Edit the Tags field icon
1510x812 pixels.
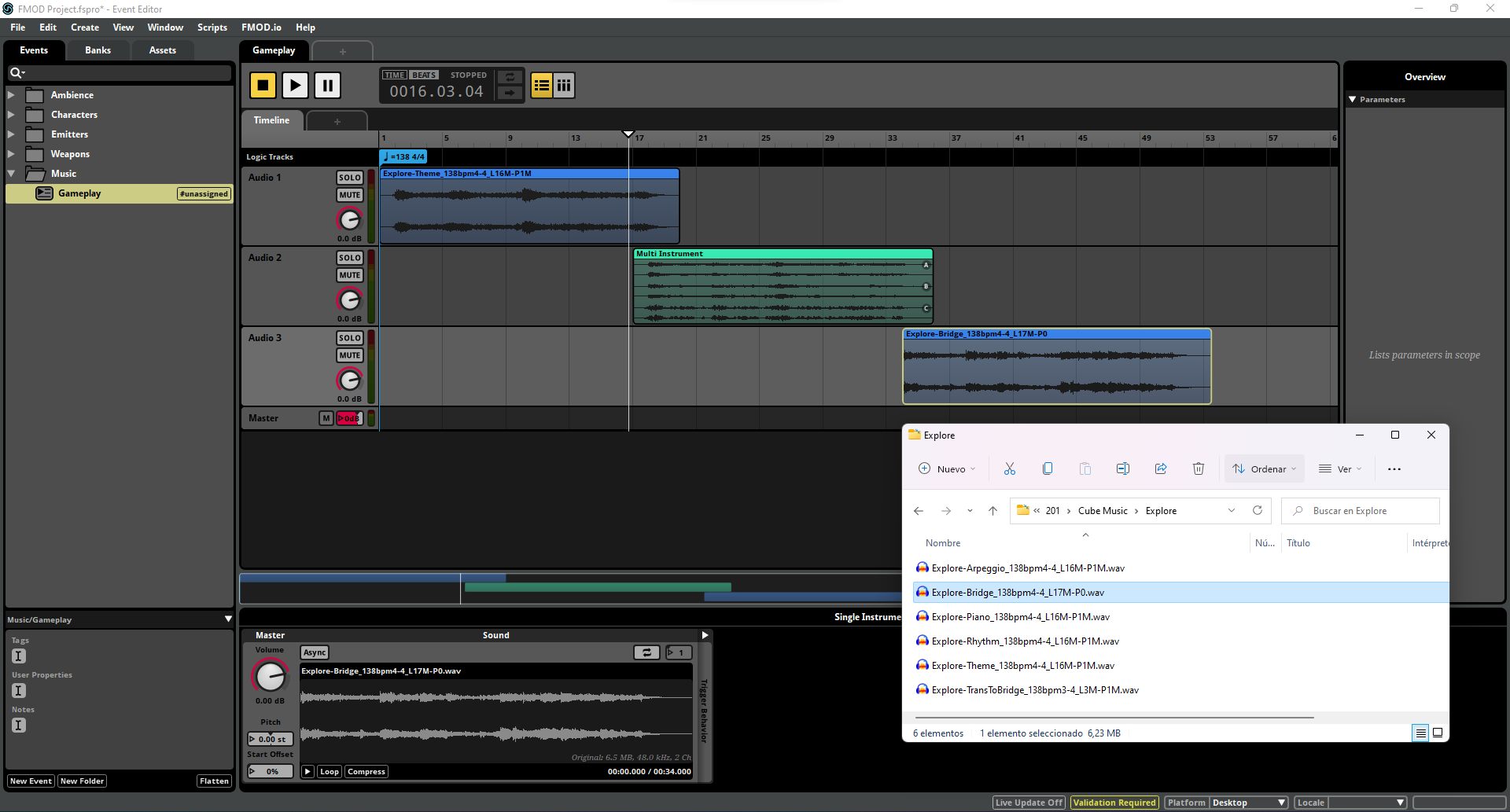click(x=19, y=656)
